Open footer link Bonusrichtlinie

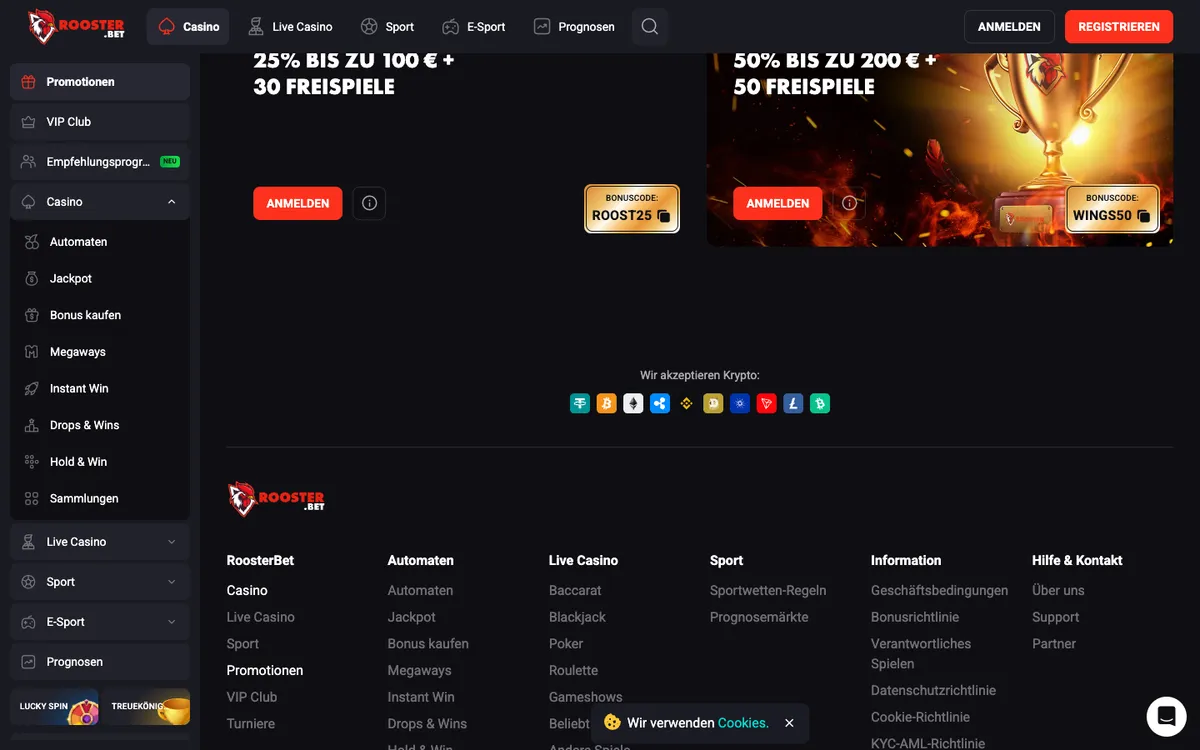point(915,617)
